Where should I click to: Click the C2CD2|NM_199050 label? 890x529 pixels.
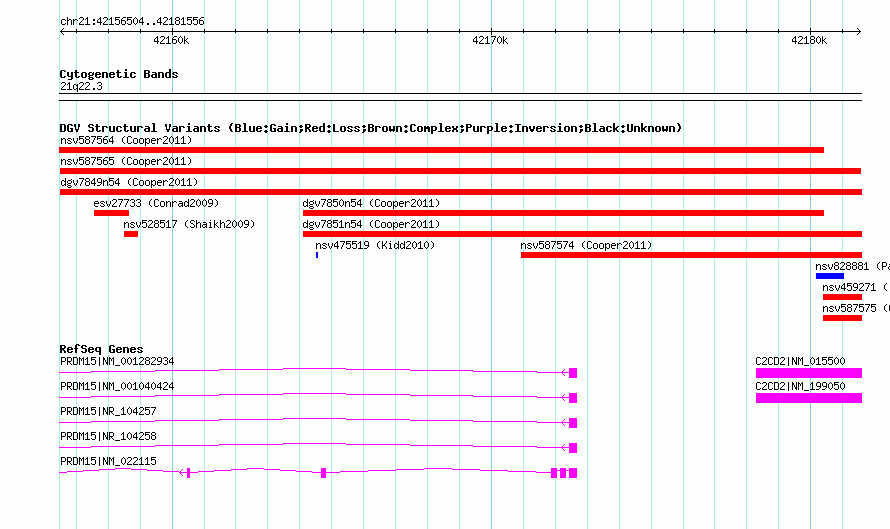(x=800, y=387)
